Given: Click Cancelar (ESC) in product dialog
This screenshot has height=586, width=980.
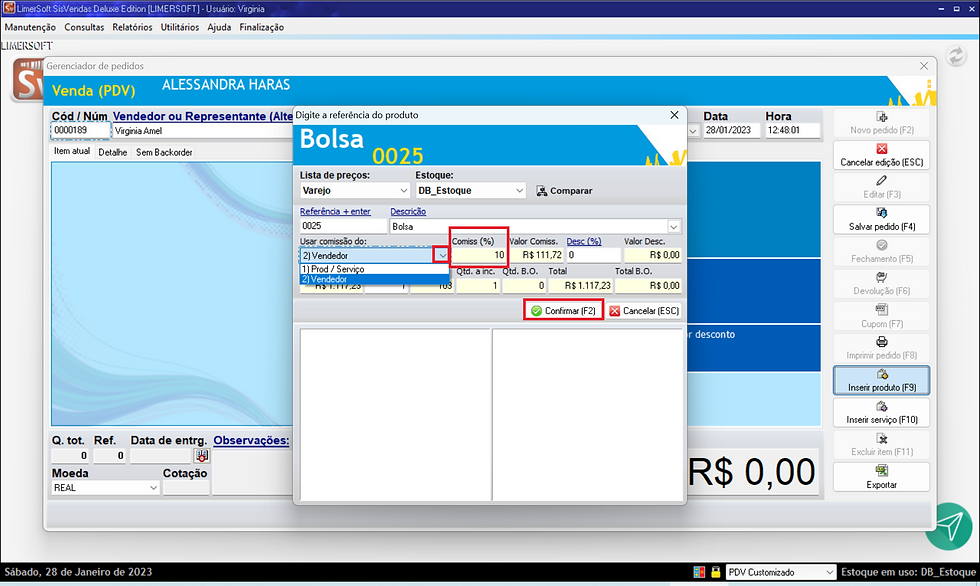Looking at the screenshot, I should [644, 310].
